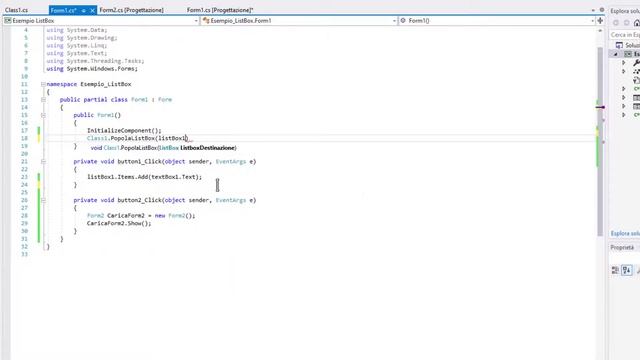Screen dimensions: 640x360
Task: Collapse the class Form1 outlining block
Action: click(43, 100)
